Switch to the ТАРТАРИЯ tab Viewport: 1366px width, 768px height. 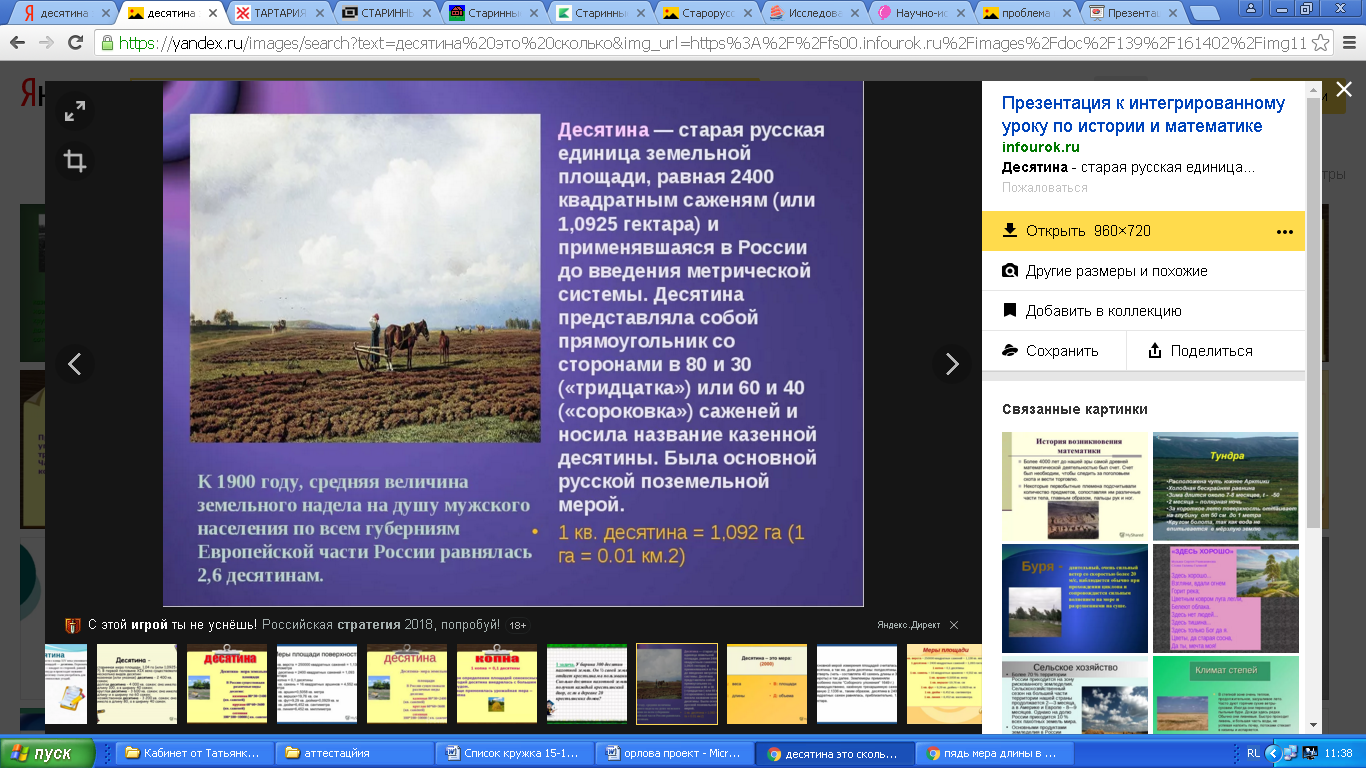tap(277, 14)
